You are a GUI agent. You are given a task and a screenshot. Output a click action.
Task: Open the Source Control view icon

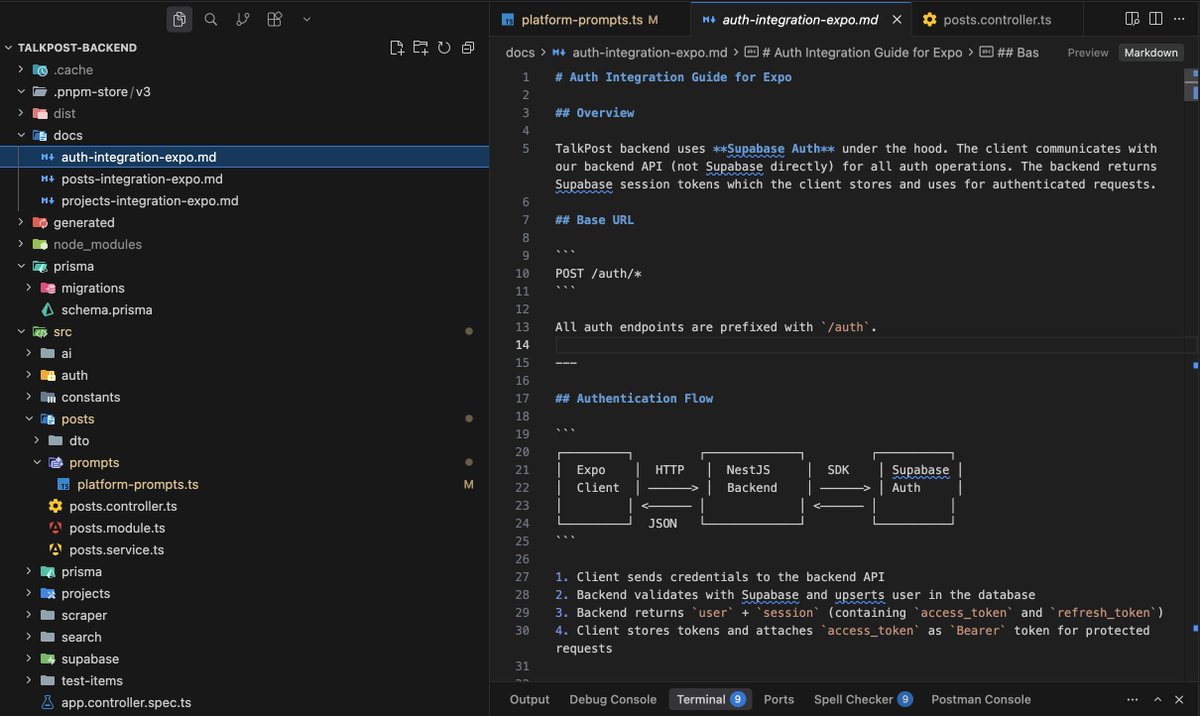click(243, 19)
